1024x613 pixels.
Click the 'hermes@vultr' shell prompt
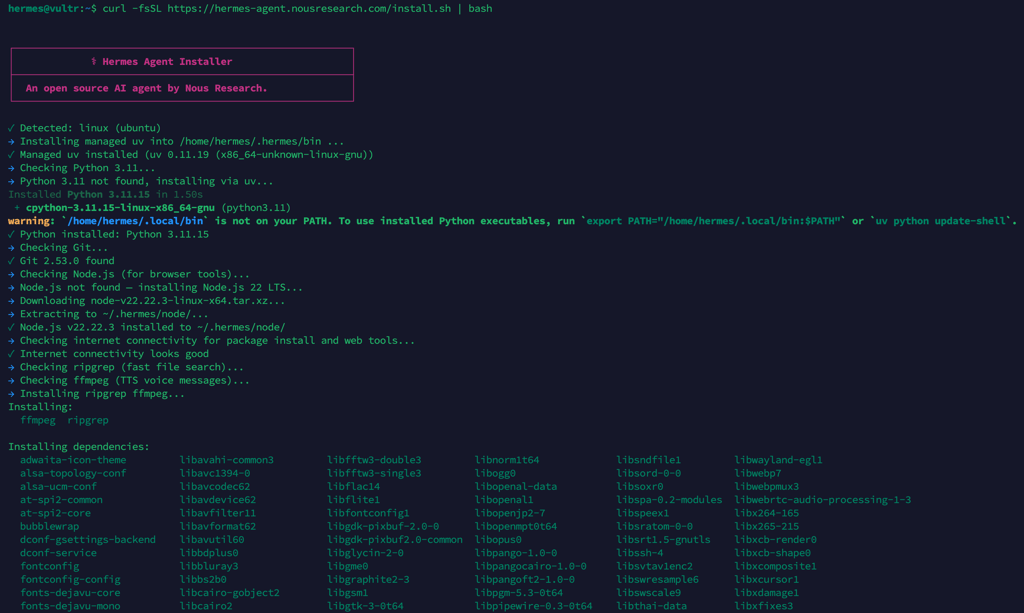pyautogui.click(x=43, y=8)
